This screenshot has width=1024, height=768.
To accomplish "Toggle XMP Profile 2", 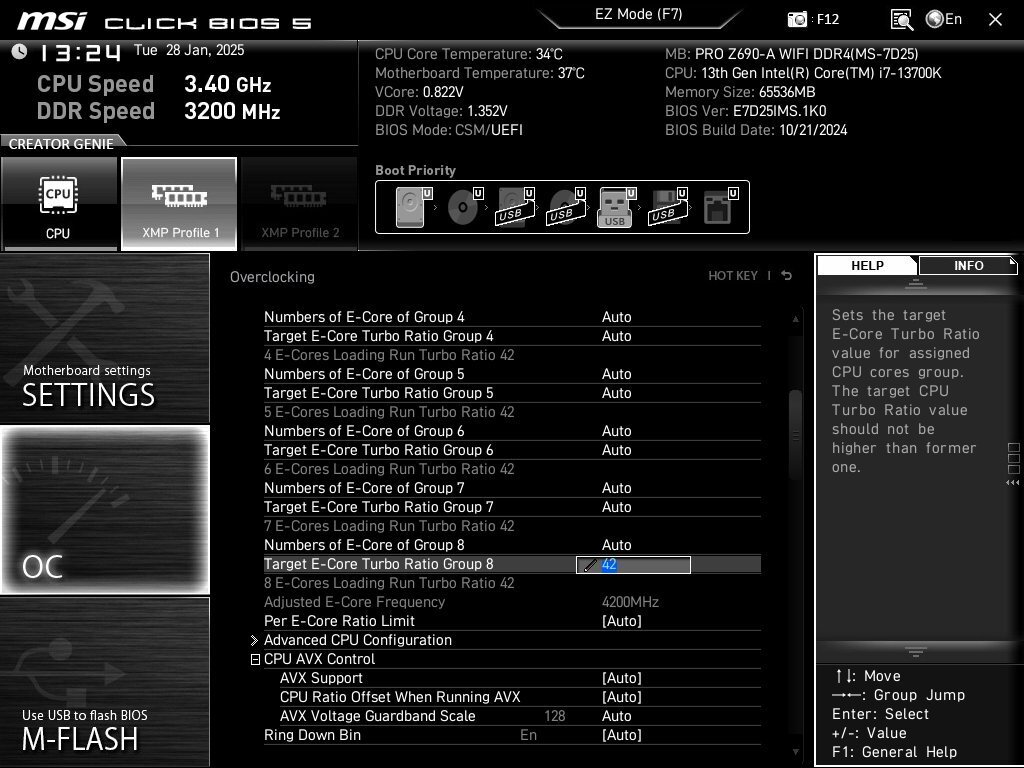I will click(x=299, y=203).
